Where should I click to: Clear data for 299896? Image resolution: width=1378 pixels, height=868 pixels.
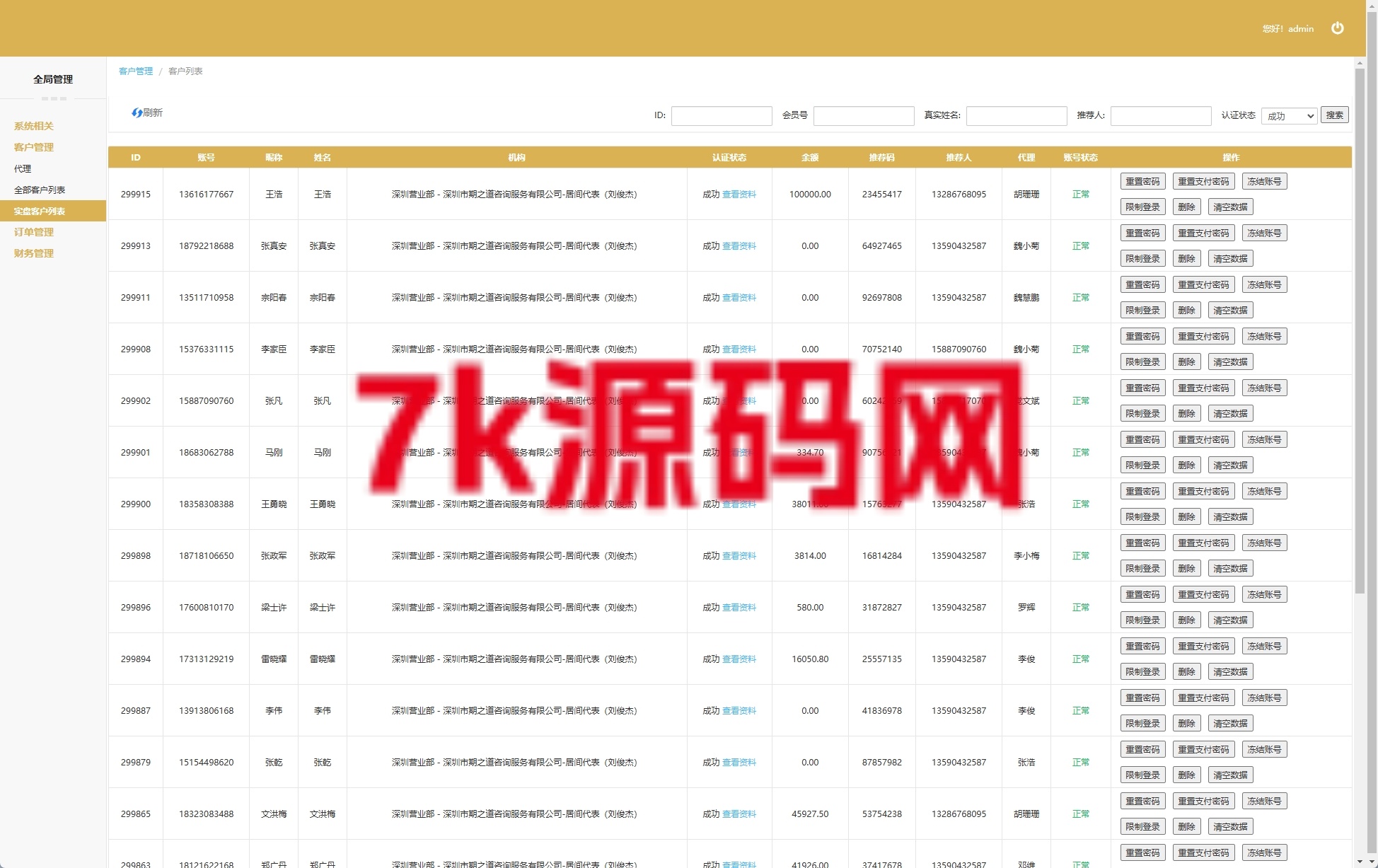1230,620
